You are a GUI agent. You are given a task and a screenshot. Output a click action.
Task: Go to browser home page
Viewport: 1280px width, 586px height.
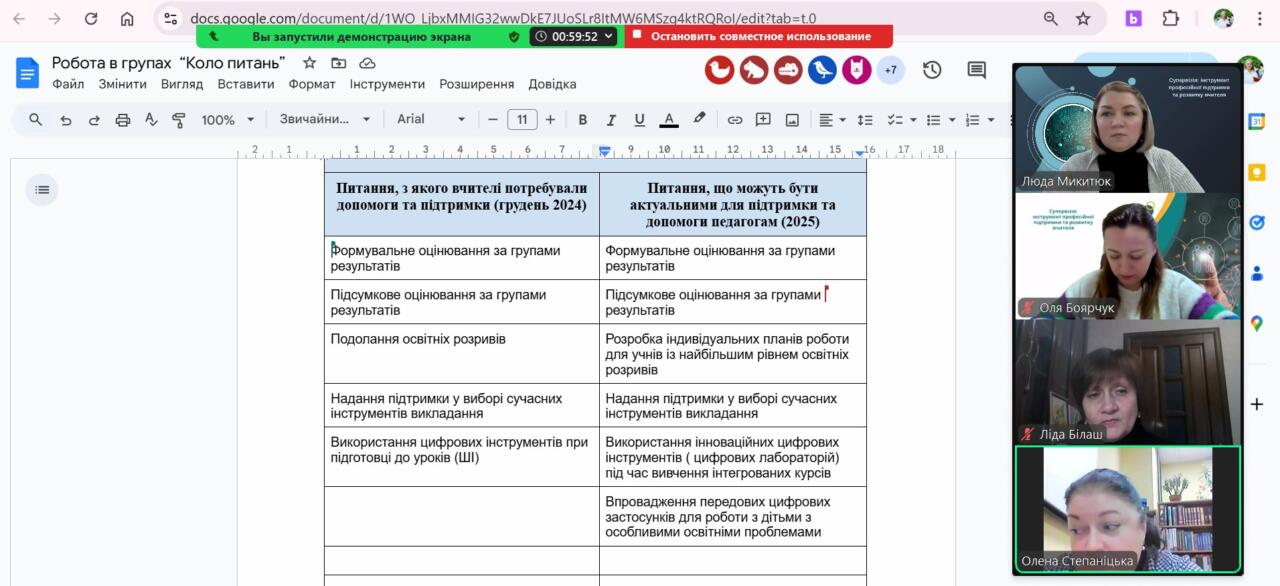[127, 18]
